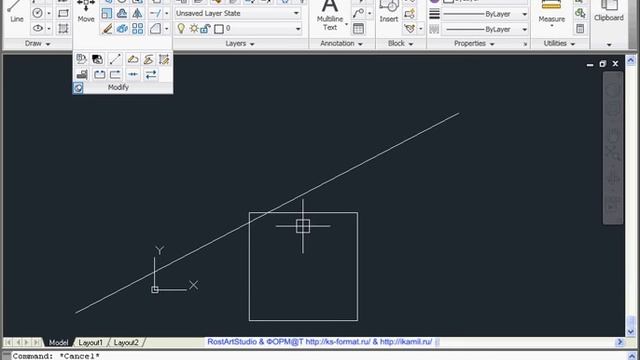Open Properties panel dialog launcher arrow

click(525, 44)
